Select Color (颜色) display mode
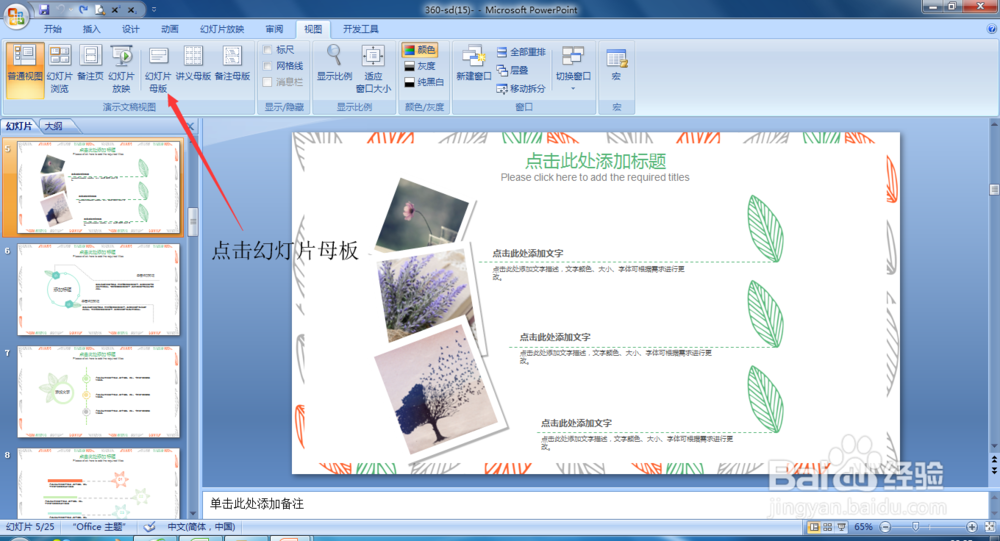 point(419,50)
